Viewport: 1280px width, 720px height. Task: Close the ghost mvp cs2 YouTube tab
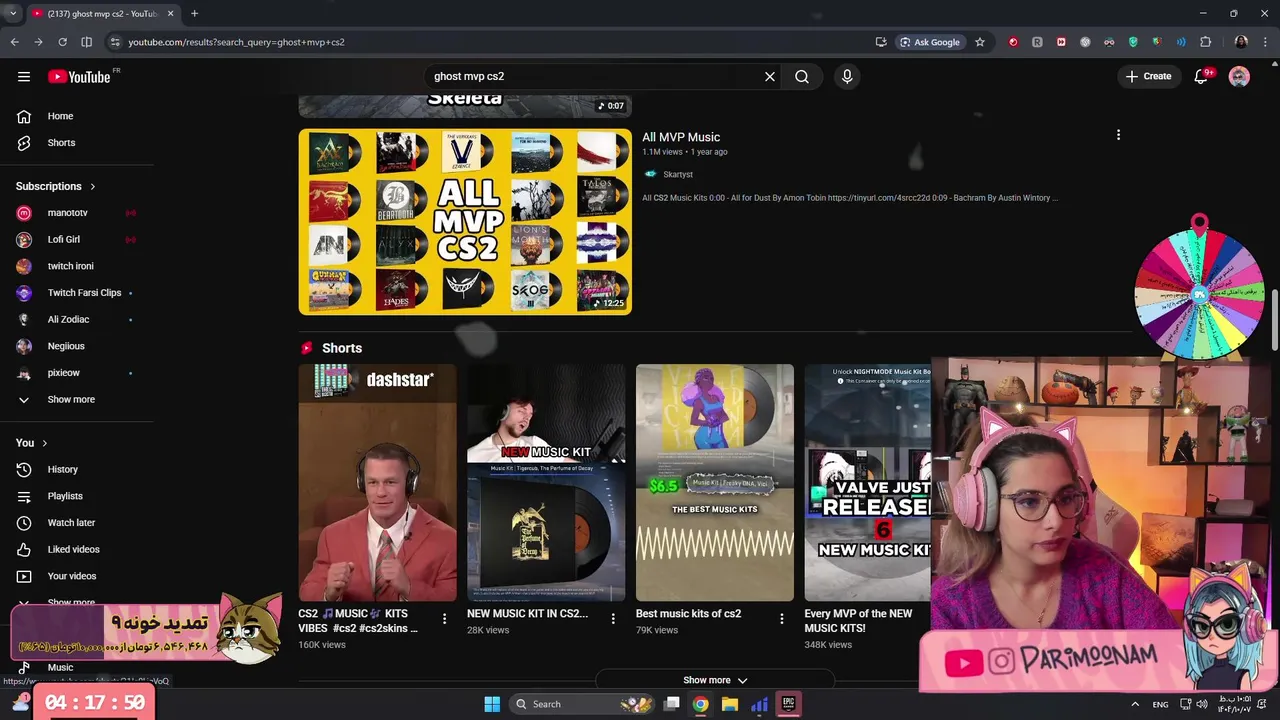point(170,13)
